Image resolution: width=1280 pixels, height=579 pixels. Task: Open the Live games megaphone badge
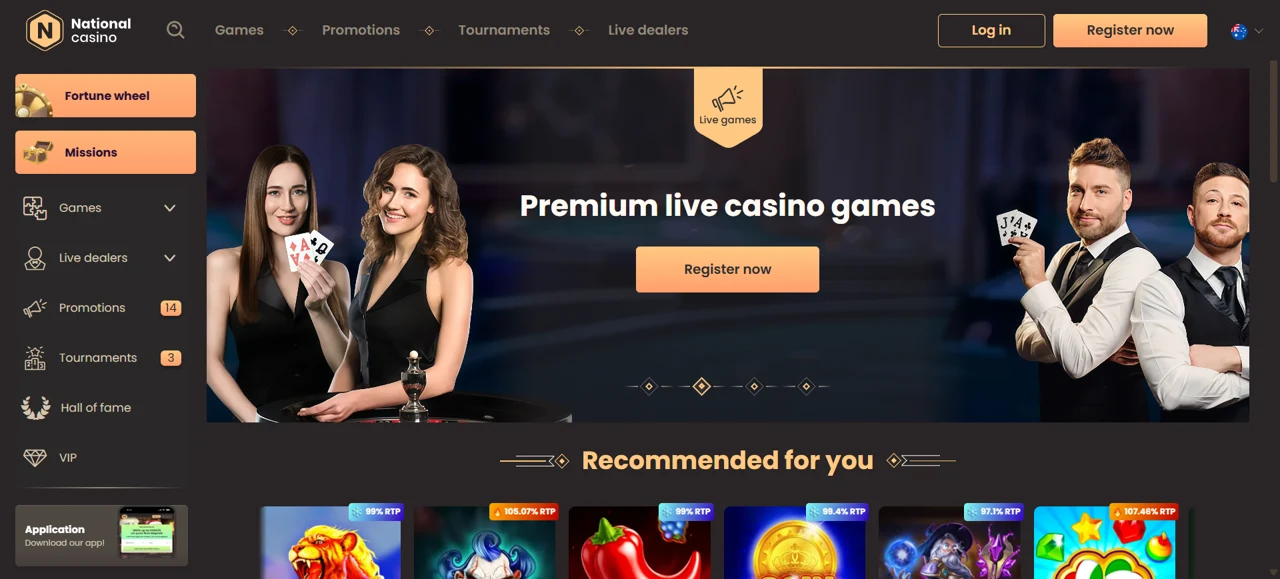(728, 106)
